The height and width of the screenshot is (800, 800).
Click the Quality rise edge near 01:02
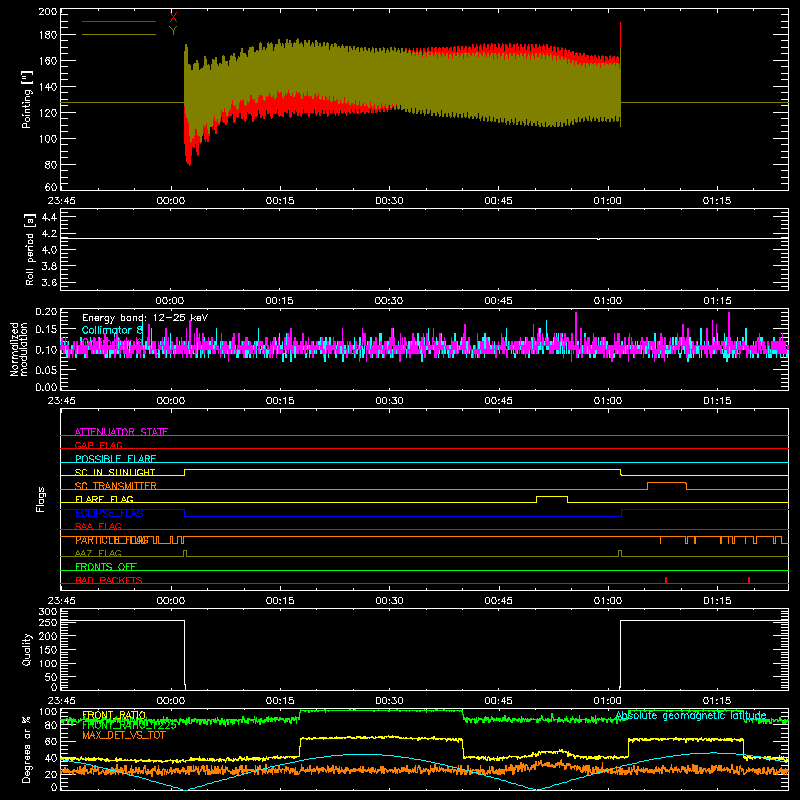620,653
